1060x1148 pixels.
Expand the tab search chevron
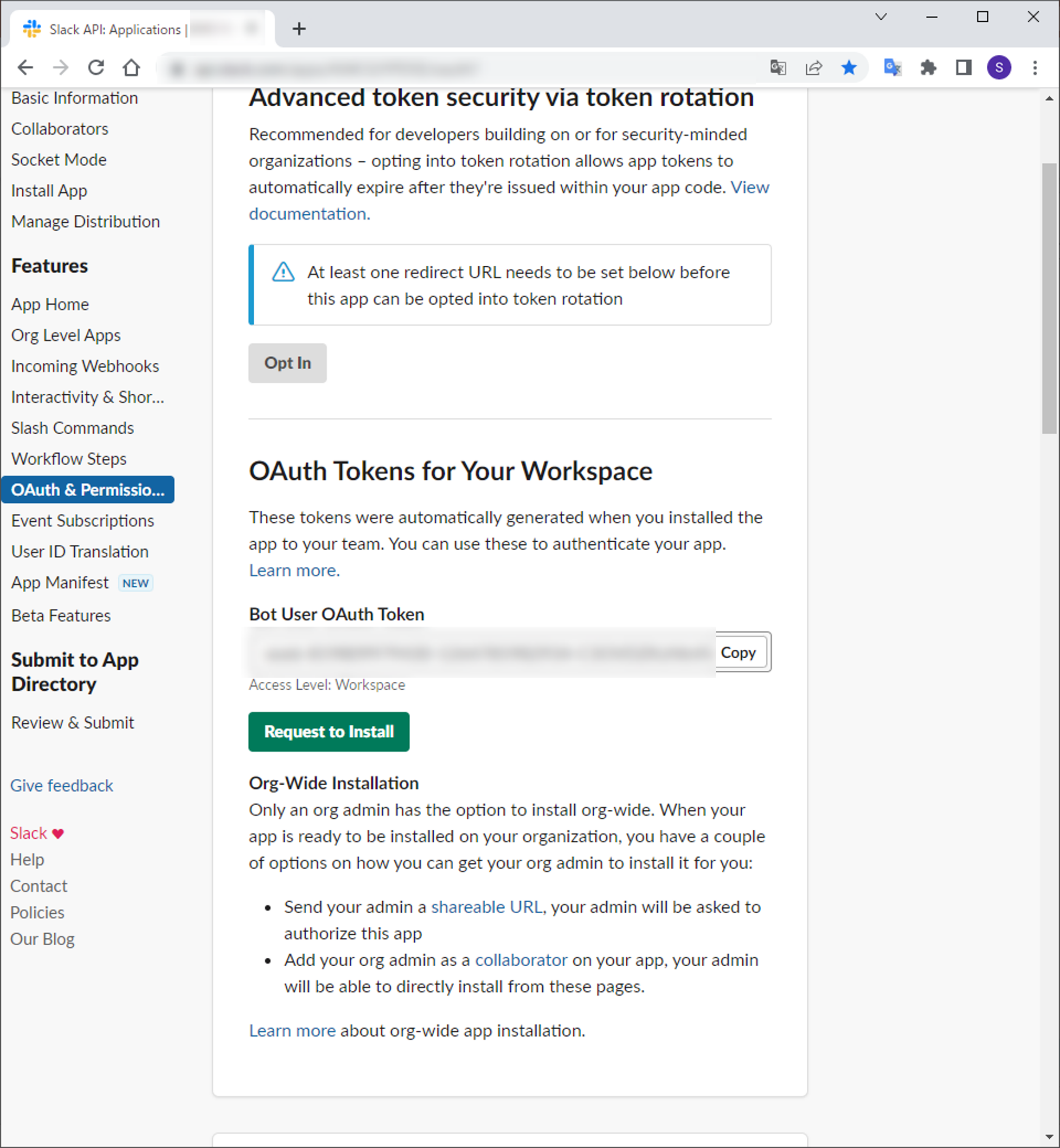click(880, 17)
